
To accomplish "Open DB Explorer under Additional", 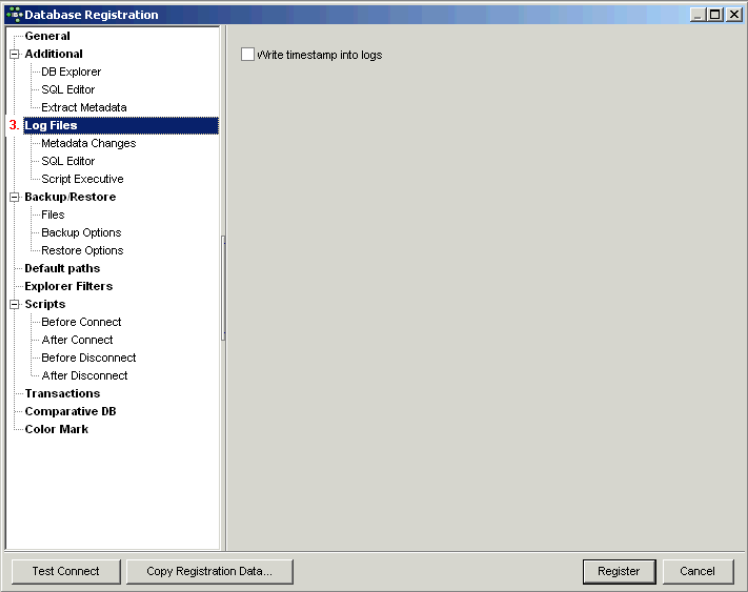I will coord(71,72).
